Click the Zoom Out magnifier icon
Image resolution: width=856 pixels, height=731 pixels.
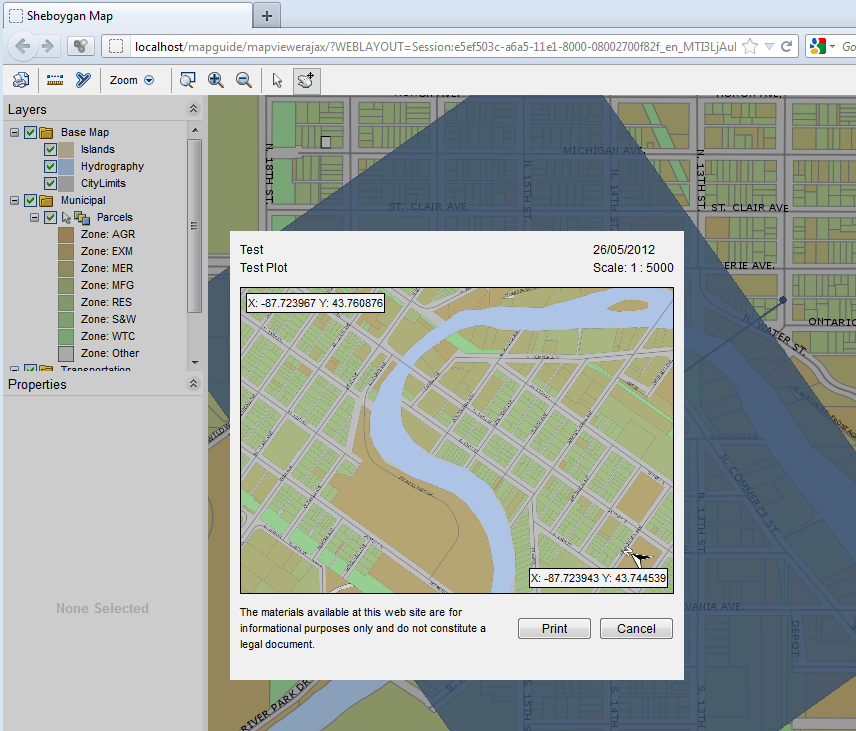(244, 80)
